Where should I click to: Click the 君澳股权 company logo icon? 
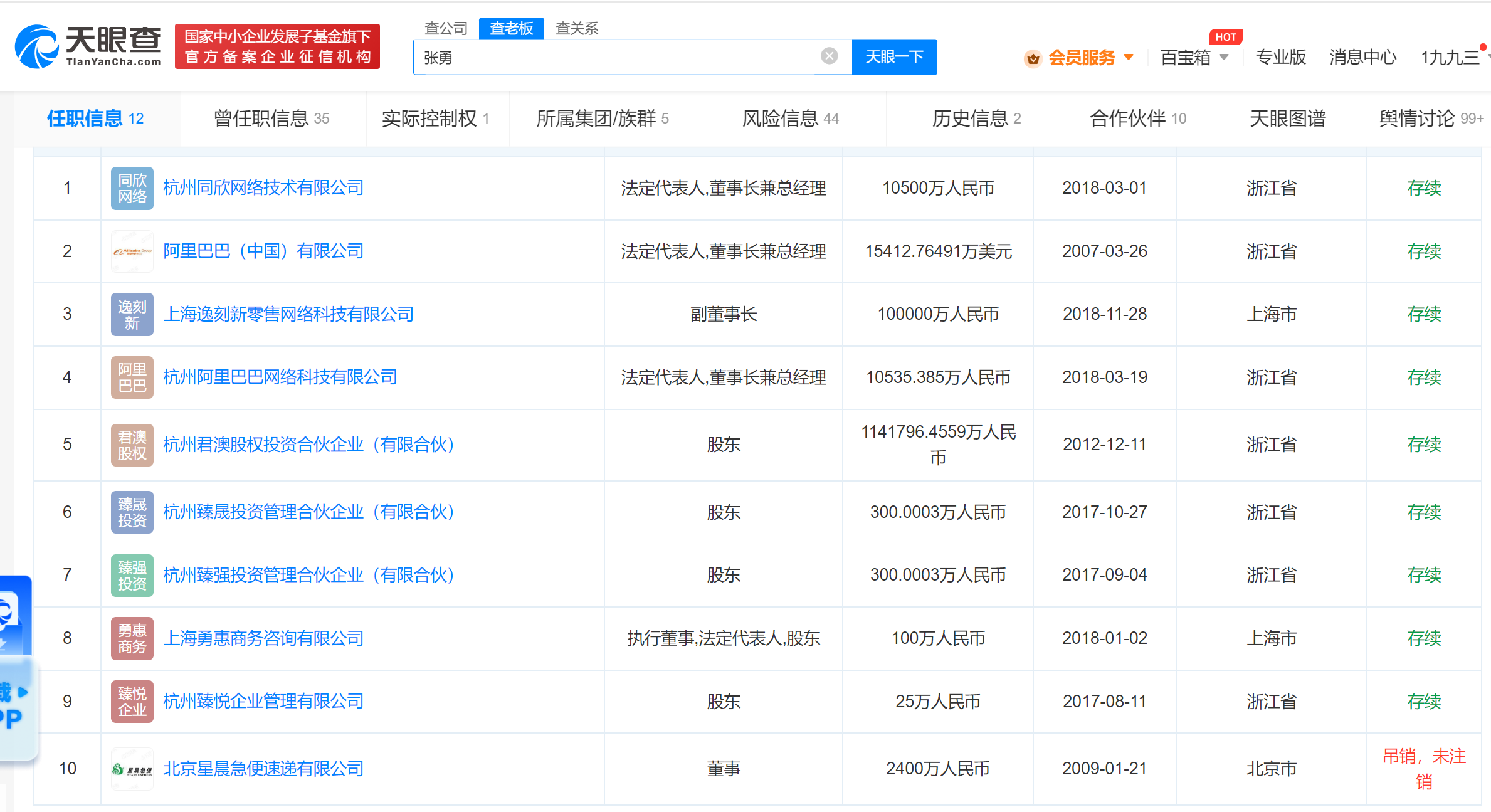point(132,445)
